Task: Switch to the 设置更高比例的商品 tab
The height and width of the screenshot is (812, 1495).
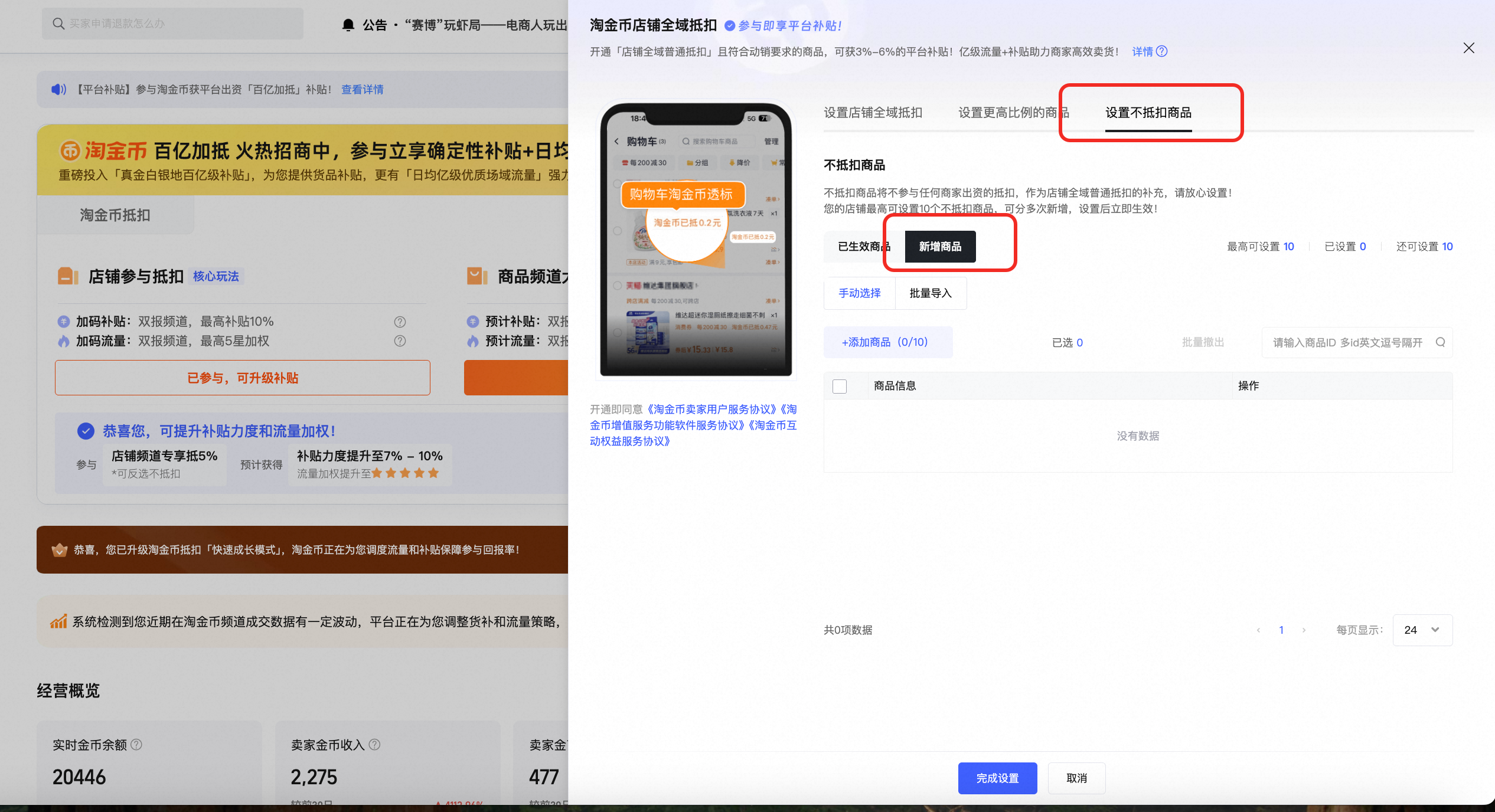Action: pos(1013,112)
